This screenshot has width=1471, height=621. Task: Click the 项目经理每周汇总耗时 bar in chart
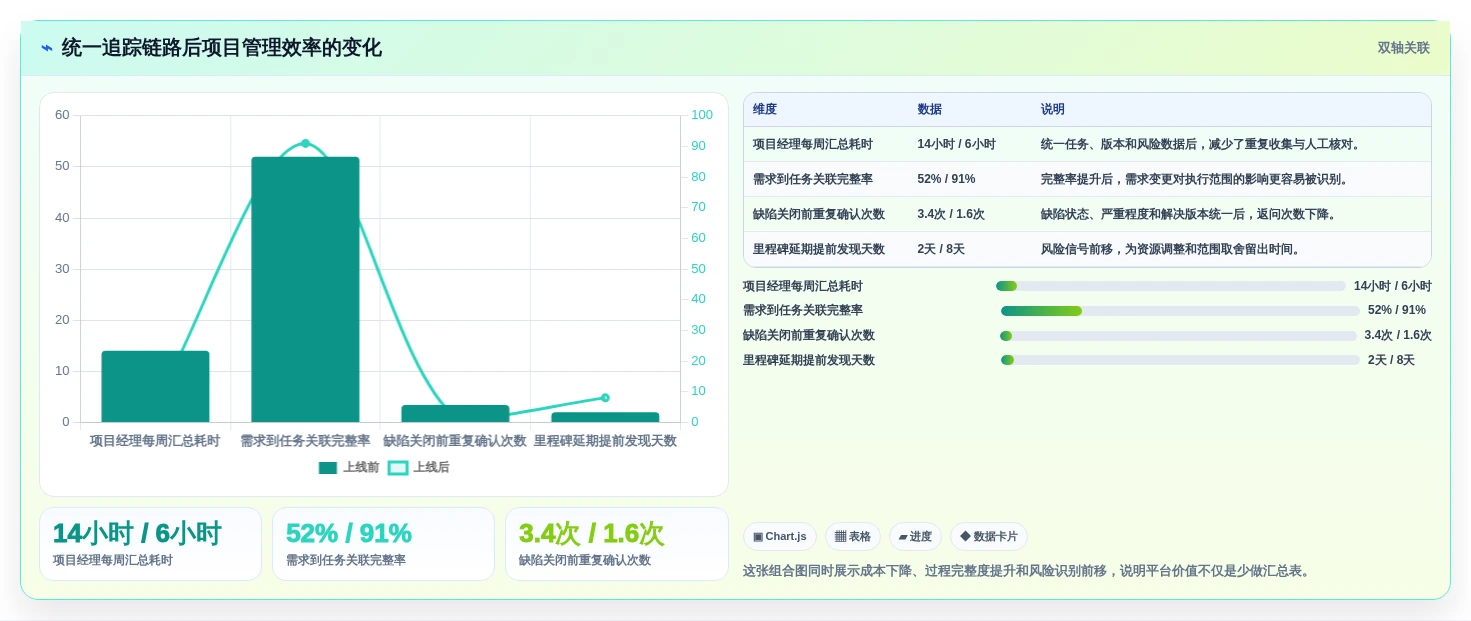point(155,386)
